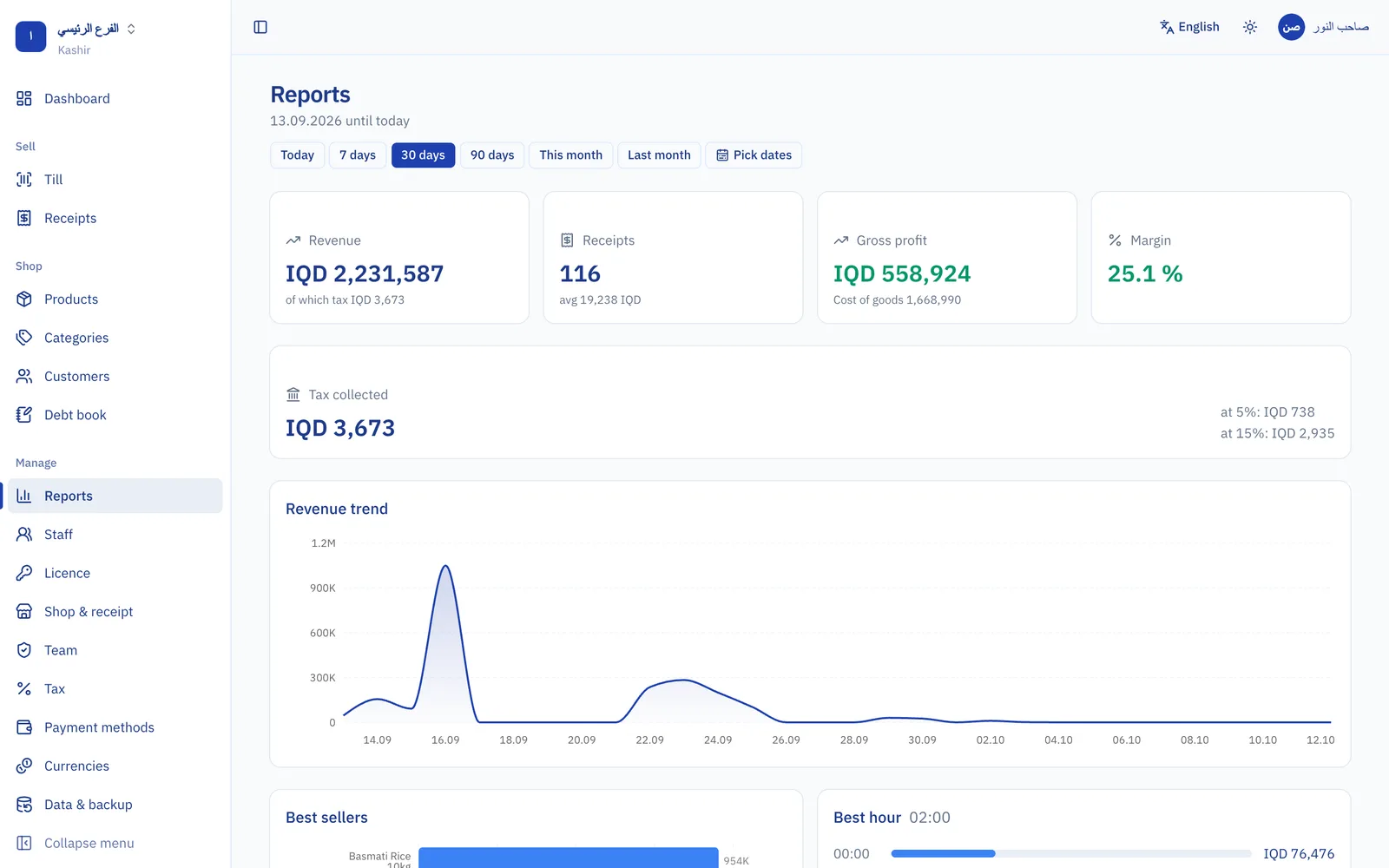The width and height of the screenshot is (1389, 868).
Task: Click the Currencies coins icon
Action: coord(24,766)
